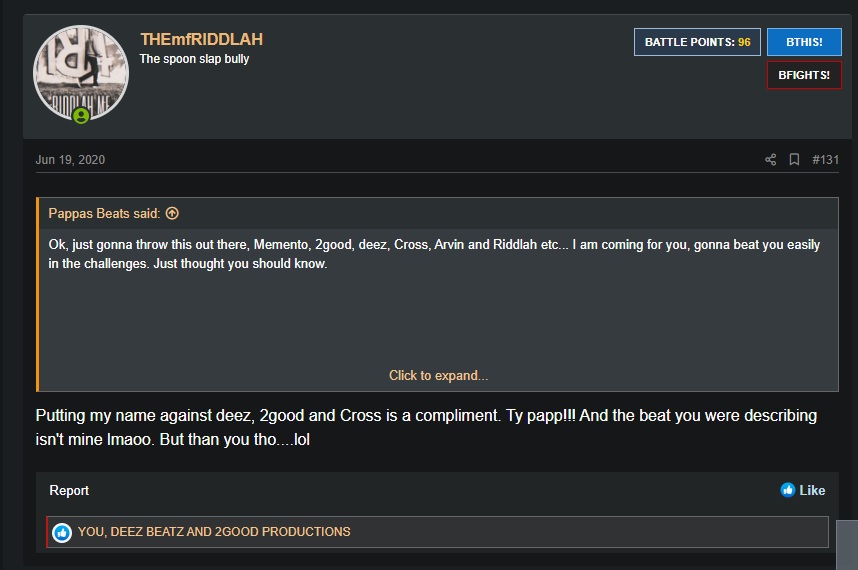This screenshot has height=570, width=858.
Task: Bookmark this post with the bookmark icon
Action: tap(794, 159)
